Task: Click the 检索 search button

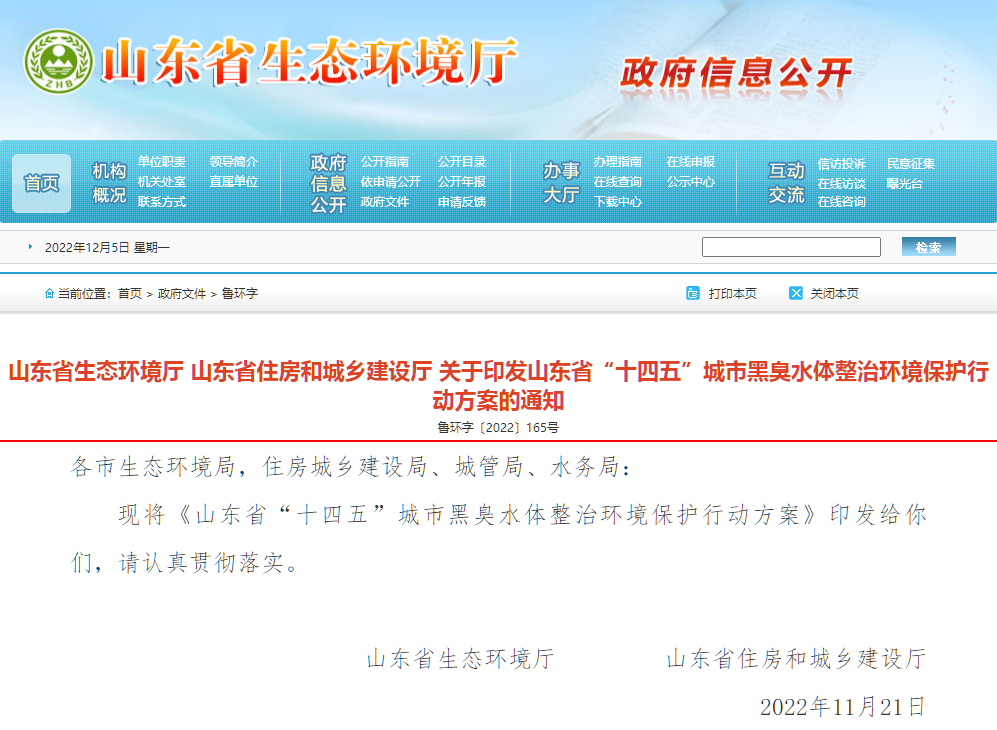Action: (x=928, y=245)
